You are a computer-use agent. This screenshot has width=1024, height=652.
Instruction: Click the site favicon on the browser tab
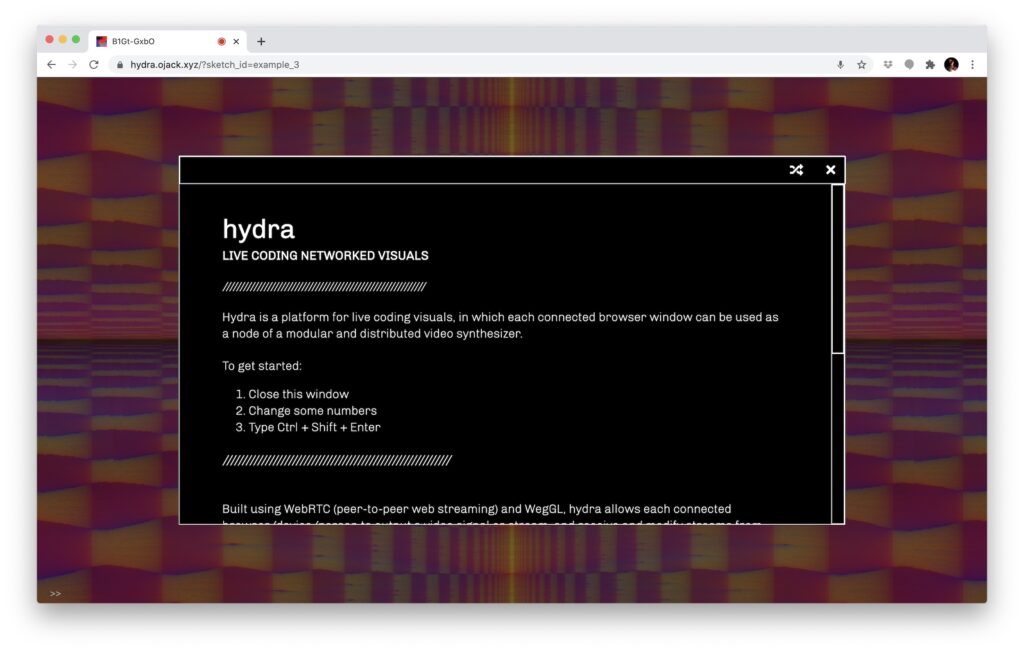(101, 41)
